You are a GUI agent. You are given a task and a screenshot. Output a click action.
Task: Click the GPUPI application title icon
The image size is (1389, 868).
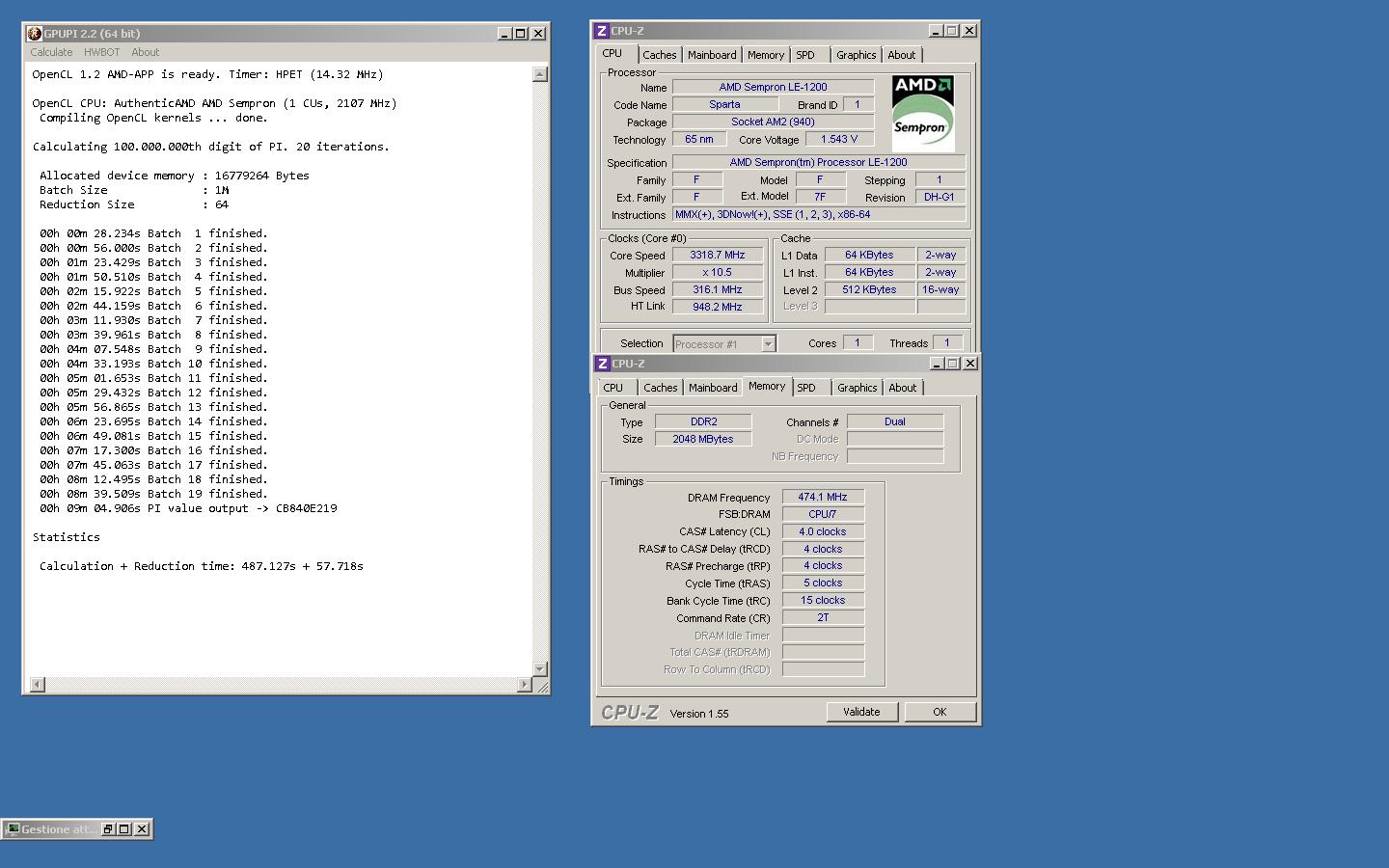[35, 33]
